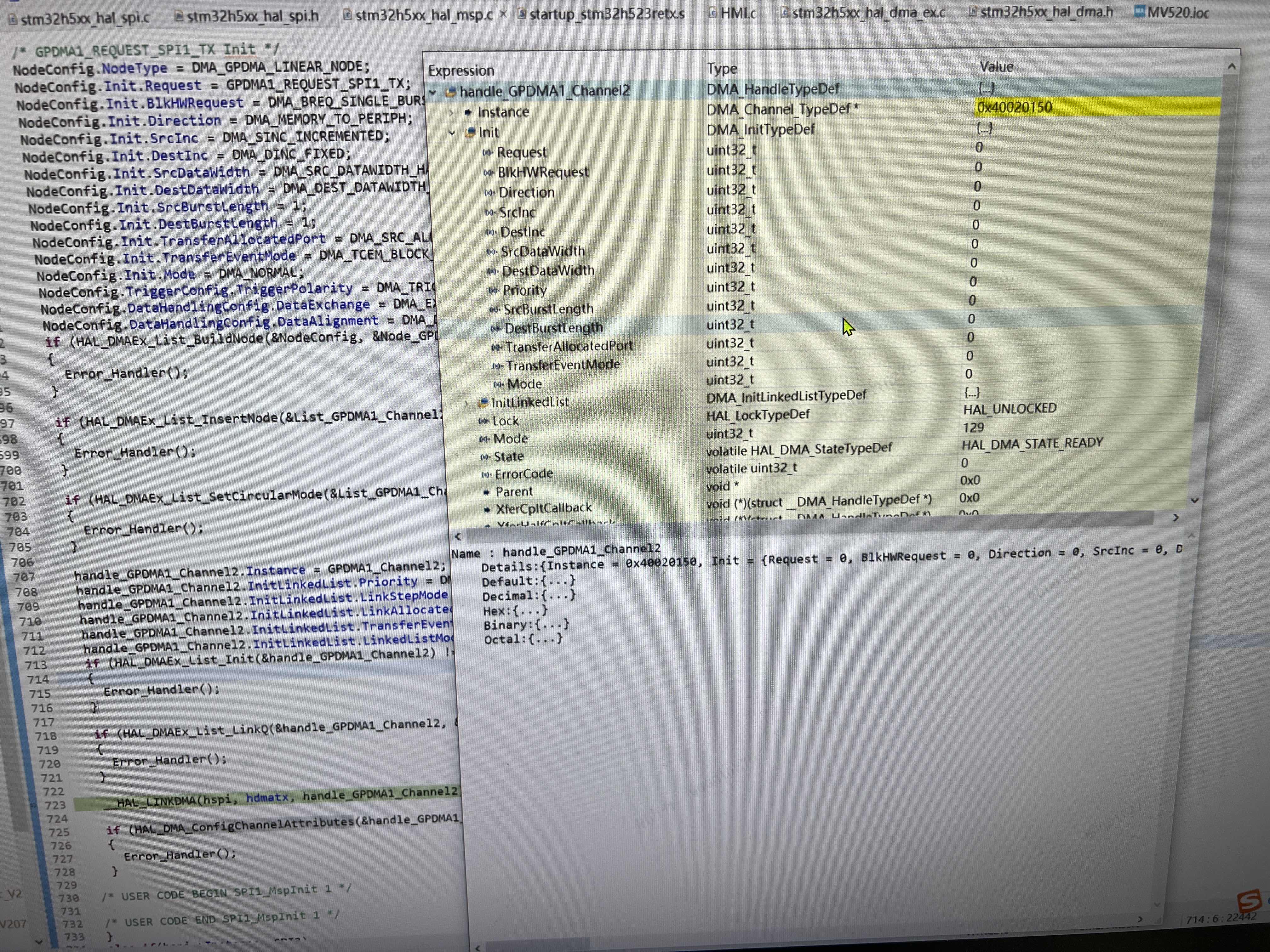This screenshot has width=1270, height=952.
Task: Select the Request field icon
Action: click(488, 153)
